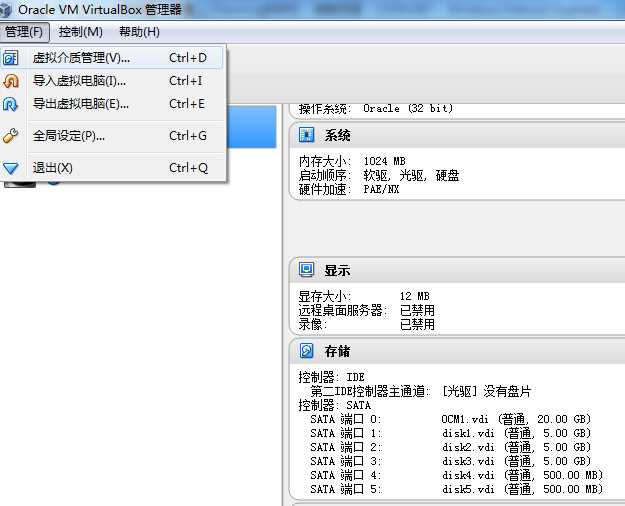Image resolution: width=625 pixels, height=506 pixels.
Task: Click the wrench icon for global settings
Action: (x=10, y=136)
